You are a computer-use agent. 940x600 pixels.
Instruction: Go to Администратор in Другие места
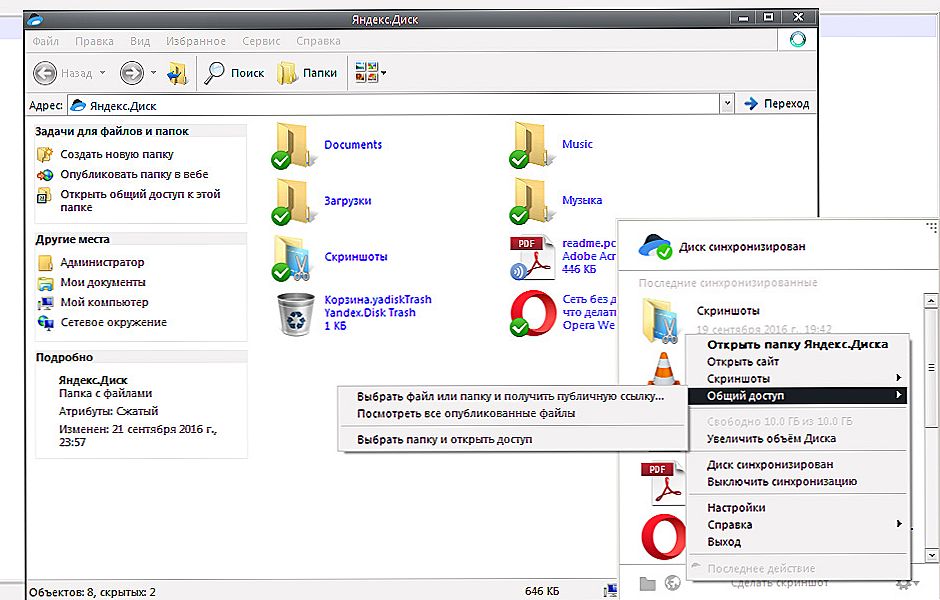(x=102, y=263)
